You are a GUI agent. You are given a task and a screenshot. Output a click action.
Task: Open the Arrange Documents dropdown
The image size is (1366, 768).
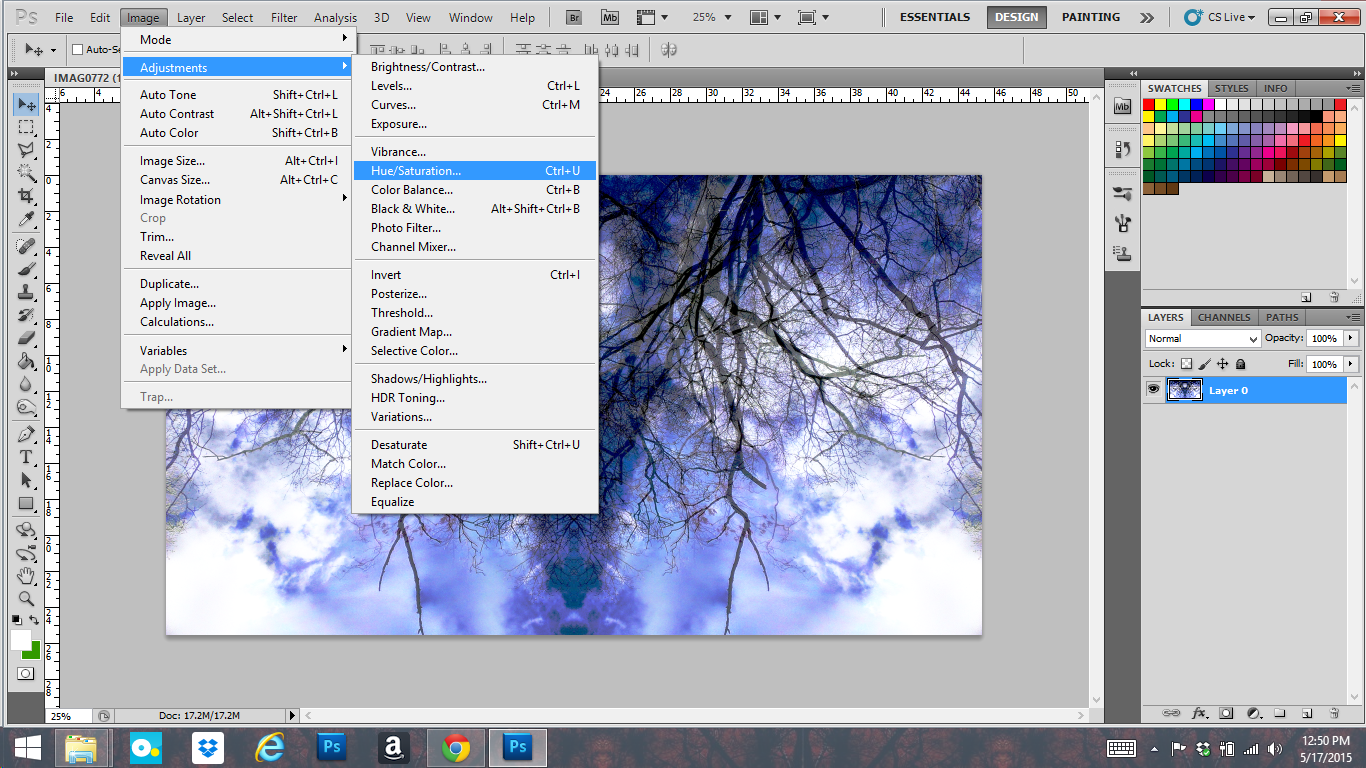point(765,17)
